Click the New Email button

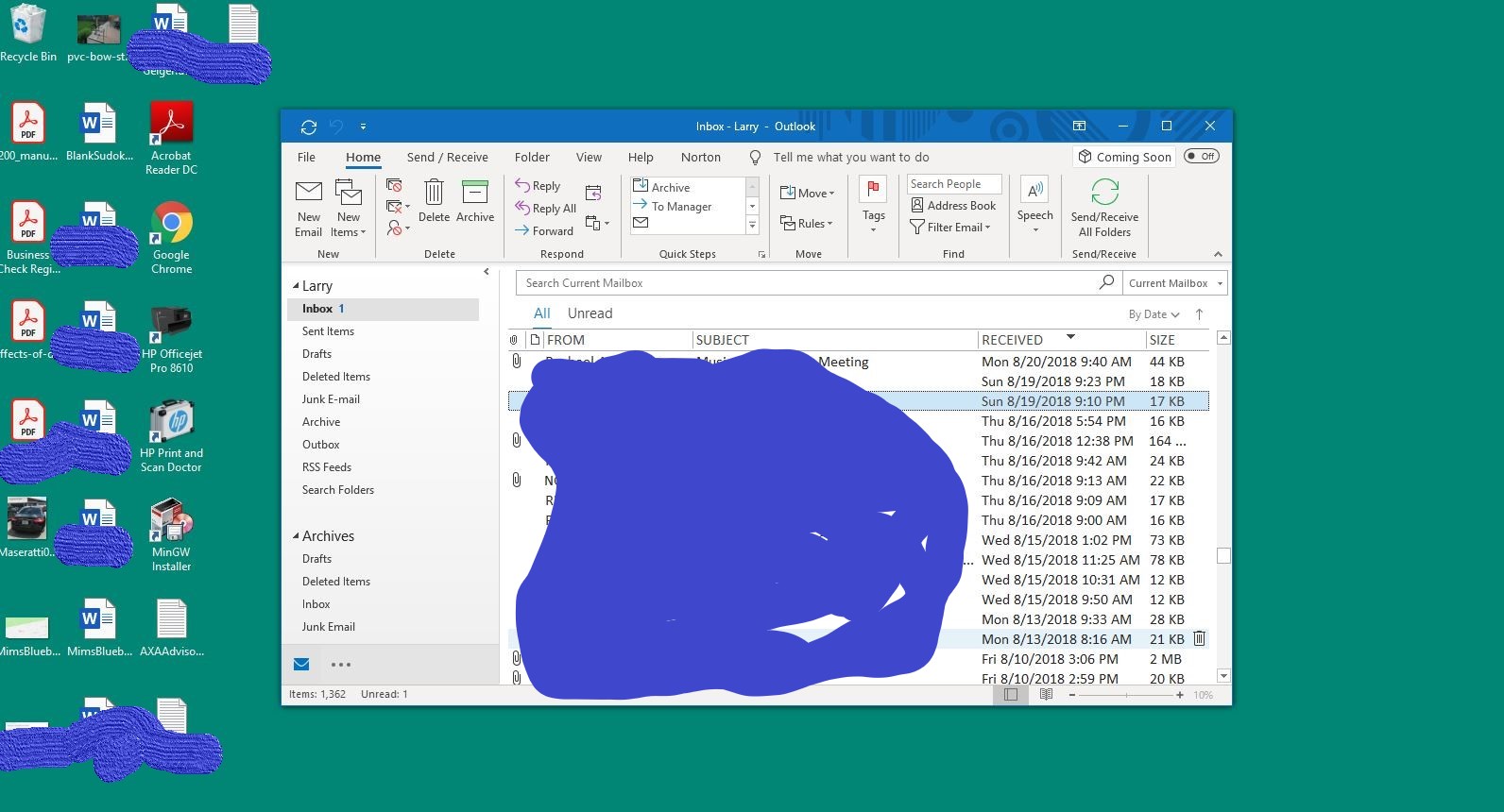pos(309,209)
